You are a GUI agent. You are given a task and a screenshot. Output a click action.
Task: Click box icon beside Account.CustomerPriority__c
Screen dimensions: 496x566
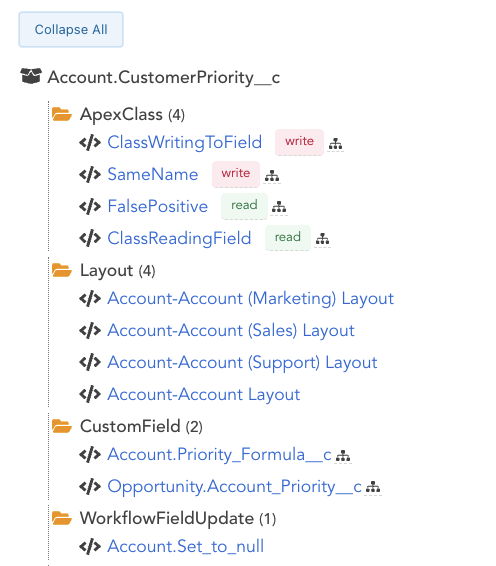(x=31, y=76)
